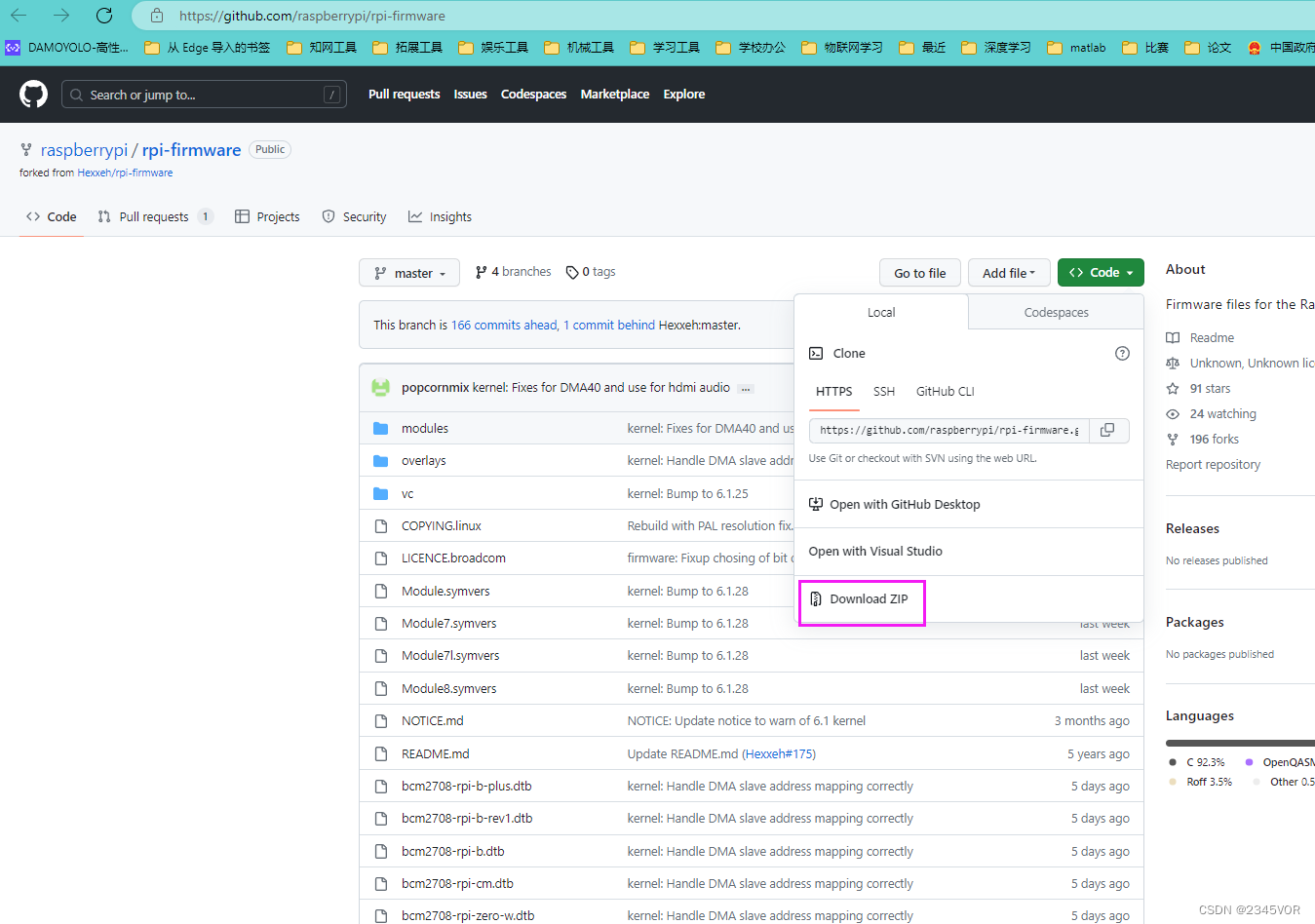Screen dimensions: 1315x924
Task: Select the GitHub CLI clone option
Action: tap(945, 391)
